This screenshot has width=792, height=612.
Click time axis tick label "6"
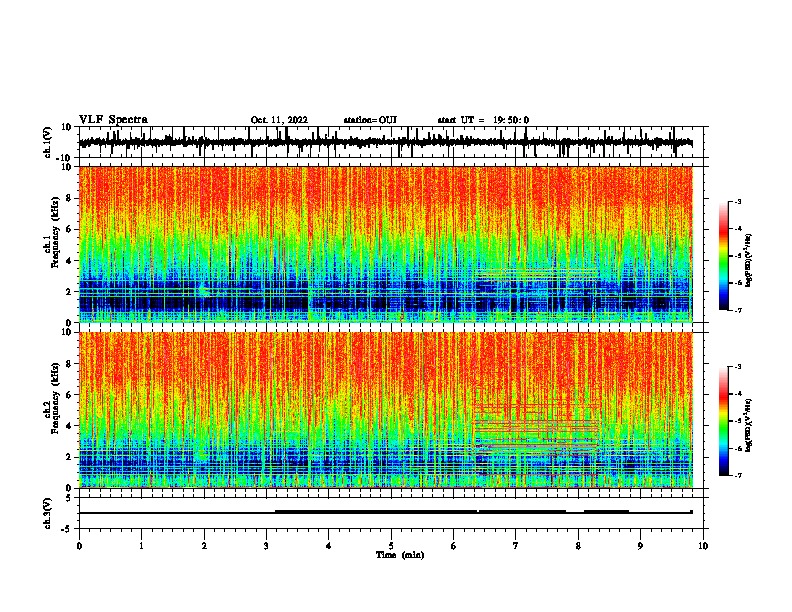[453, 546]
